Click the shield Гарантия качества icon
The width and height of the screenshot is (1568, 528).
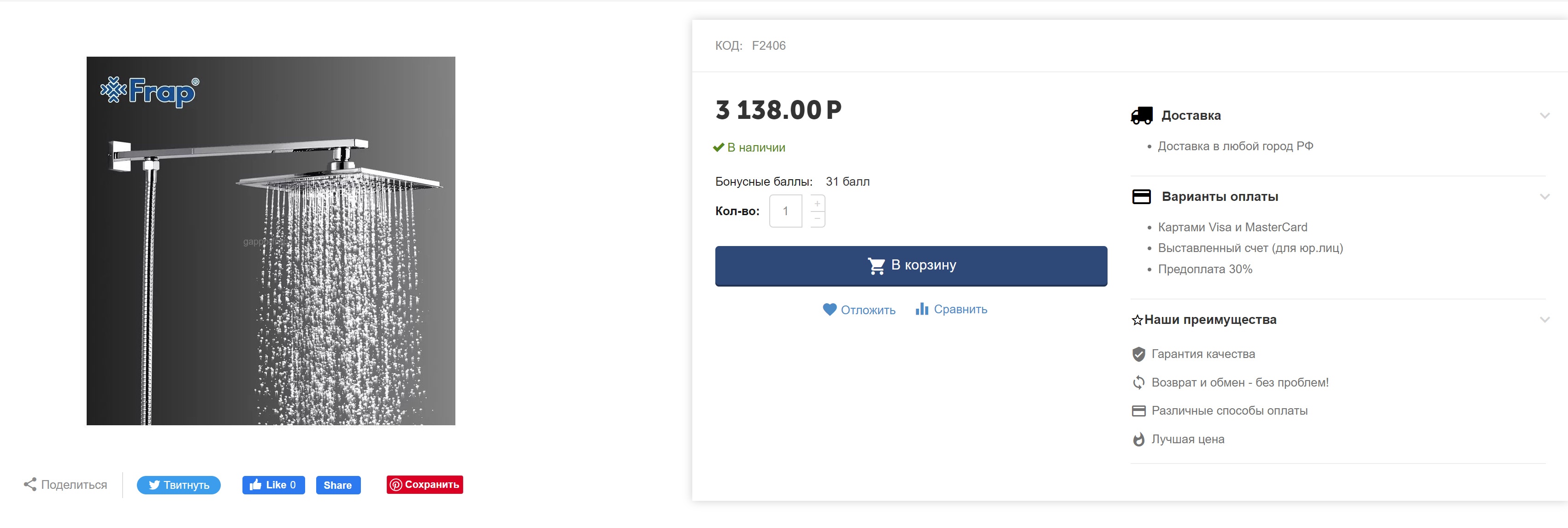1139,354
